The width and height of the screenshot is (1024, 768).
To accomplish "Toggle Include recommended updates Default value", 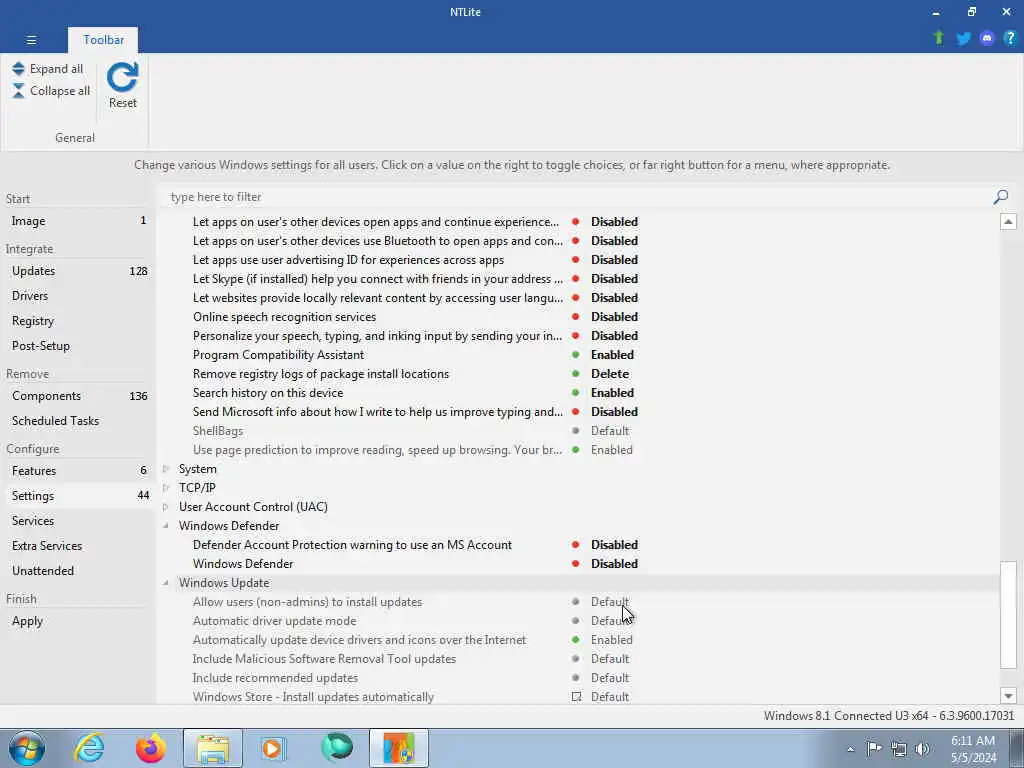I will [x=610, y=678].
